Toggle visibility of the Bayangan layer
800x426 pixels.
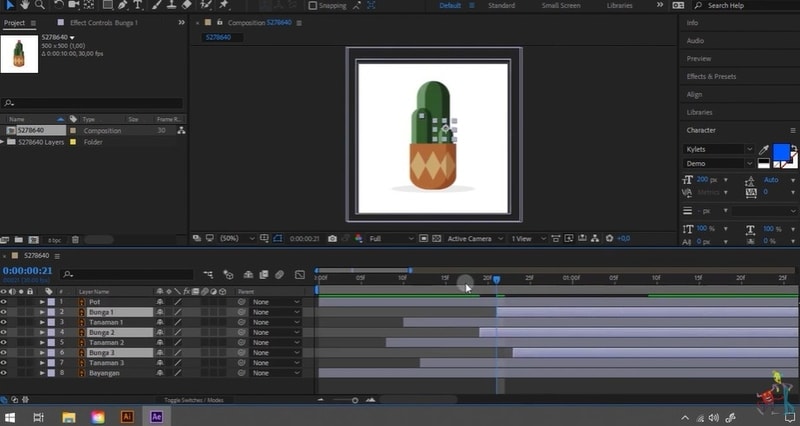[5, 373]
